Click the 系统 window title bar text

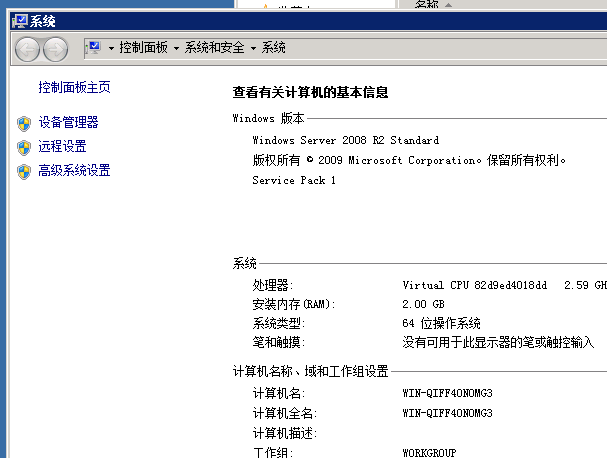43,21
